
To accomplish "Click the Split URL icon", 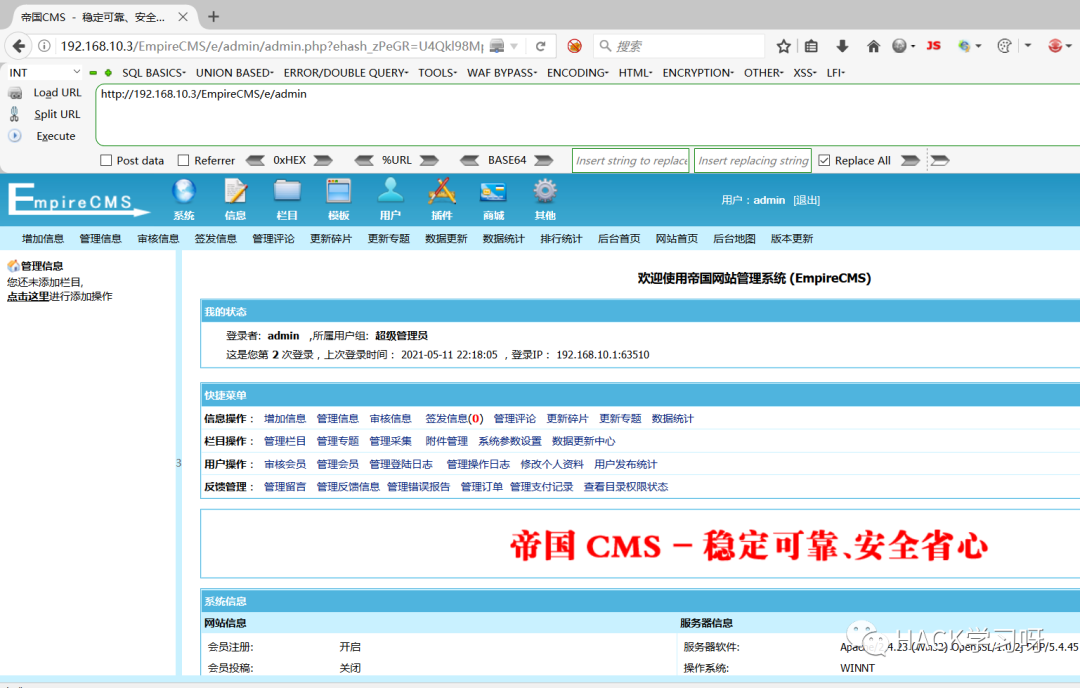I will (x=14, y=114).
